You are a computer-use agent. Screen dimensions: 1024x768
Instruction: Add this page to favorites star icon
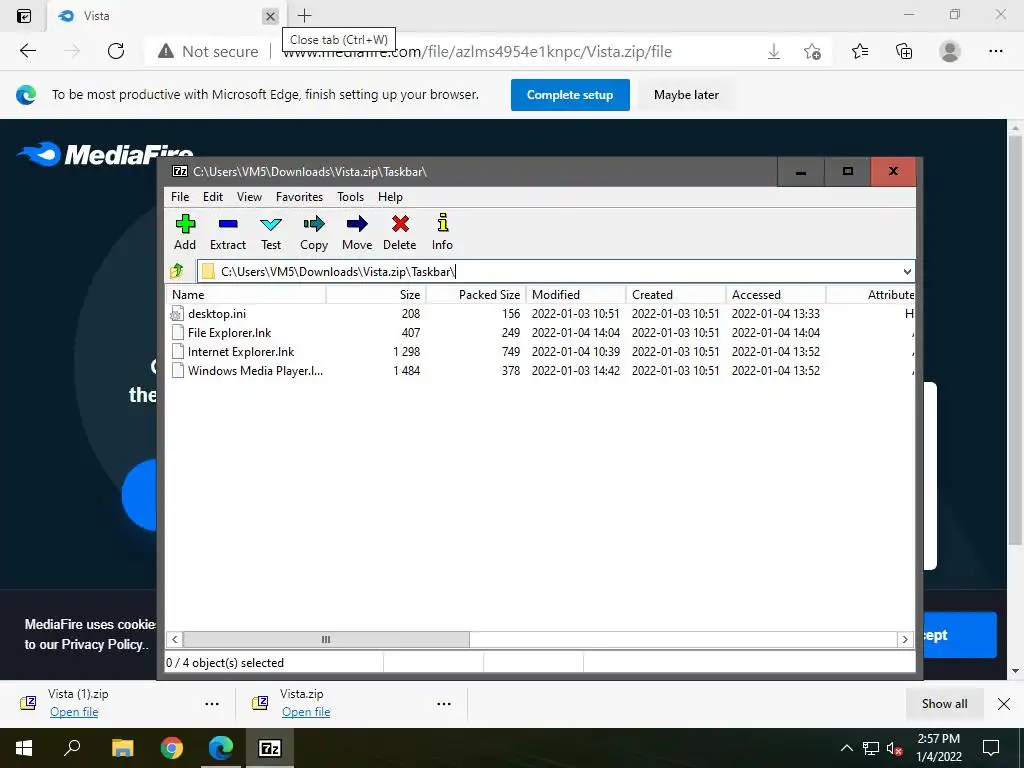coord(812,52)
